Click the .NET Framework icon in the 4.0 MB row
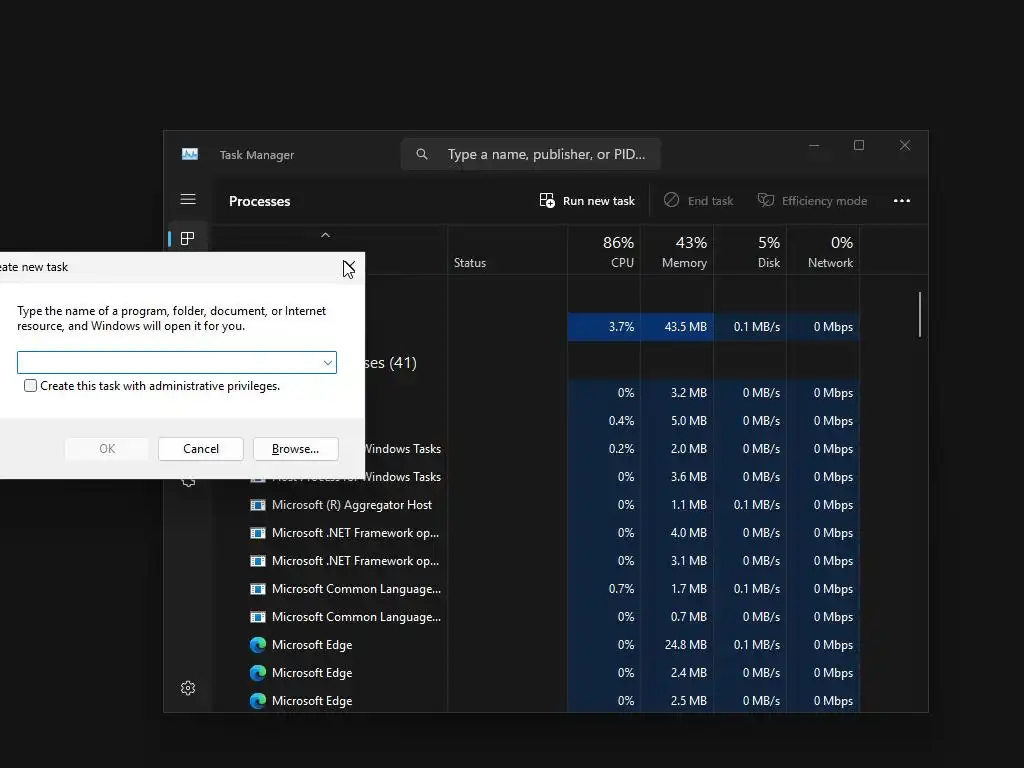This screenshot has width=1024, height=768. [258, 533]
